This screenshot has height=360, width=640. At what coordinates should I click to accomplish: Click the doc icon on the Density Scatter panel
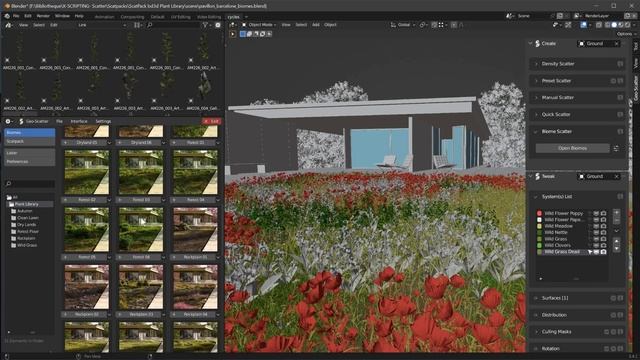point(620,64)
